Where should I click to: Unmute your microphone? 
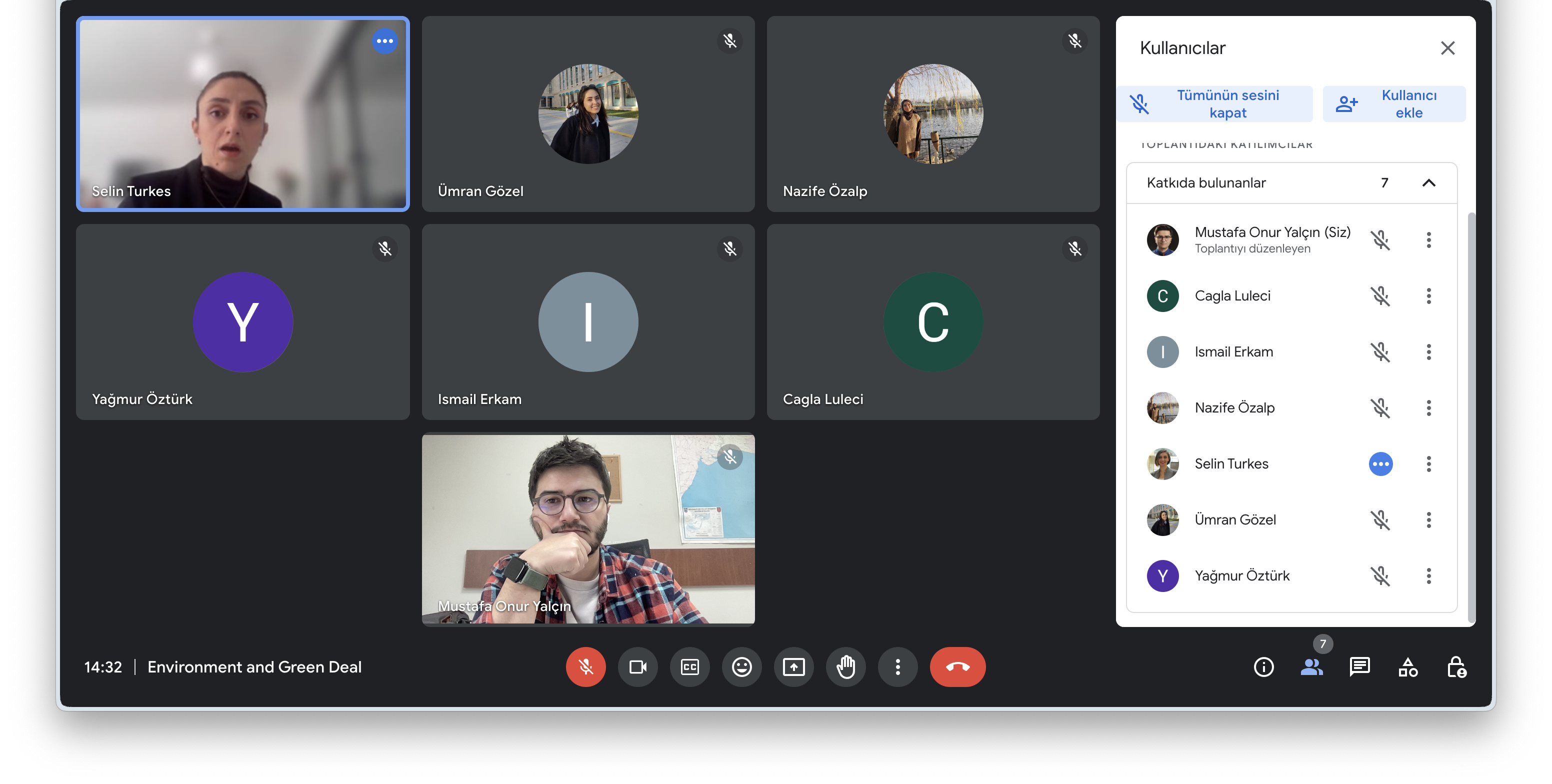tap(585, 667)
